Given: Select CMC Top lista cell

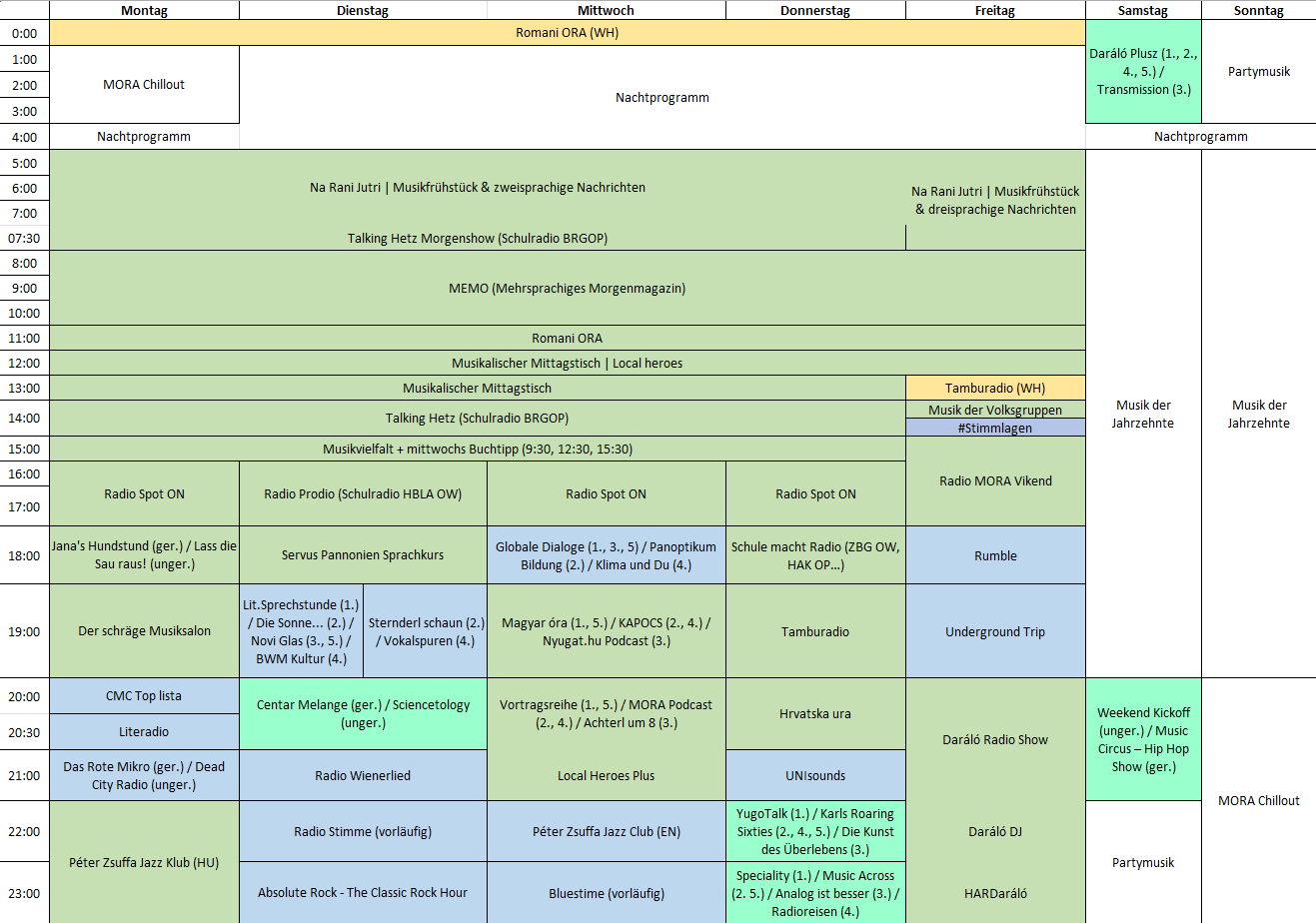Looking at the screenshot, I should tap(144, 696).
